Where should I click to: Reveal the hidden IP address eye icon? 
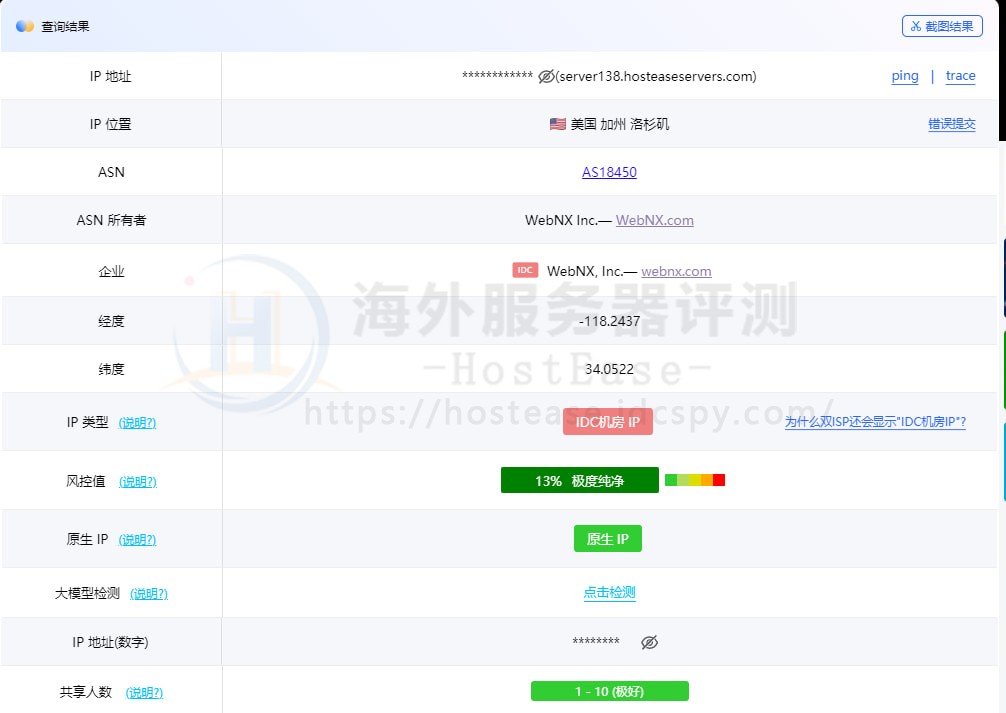[x=546, y=76]
